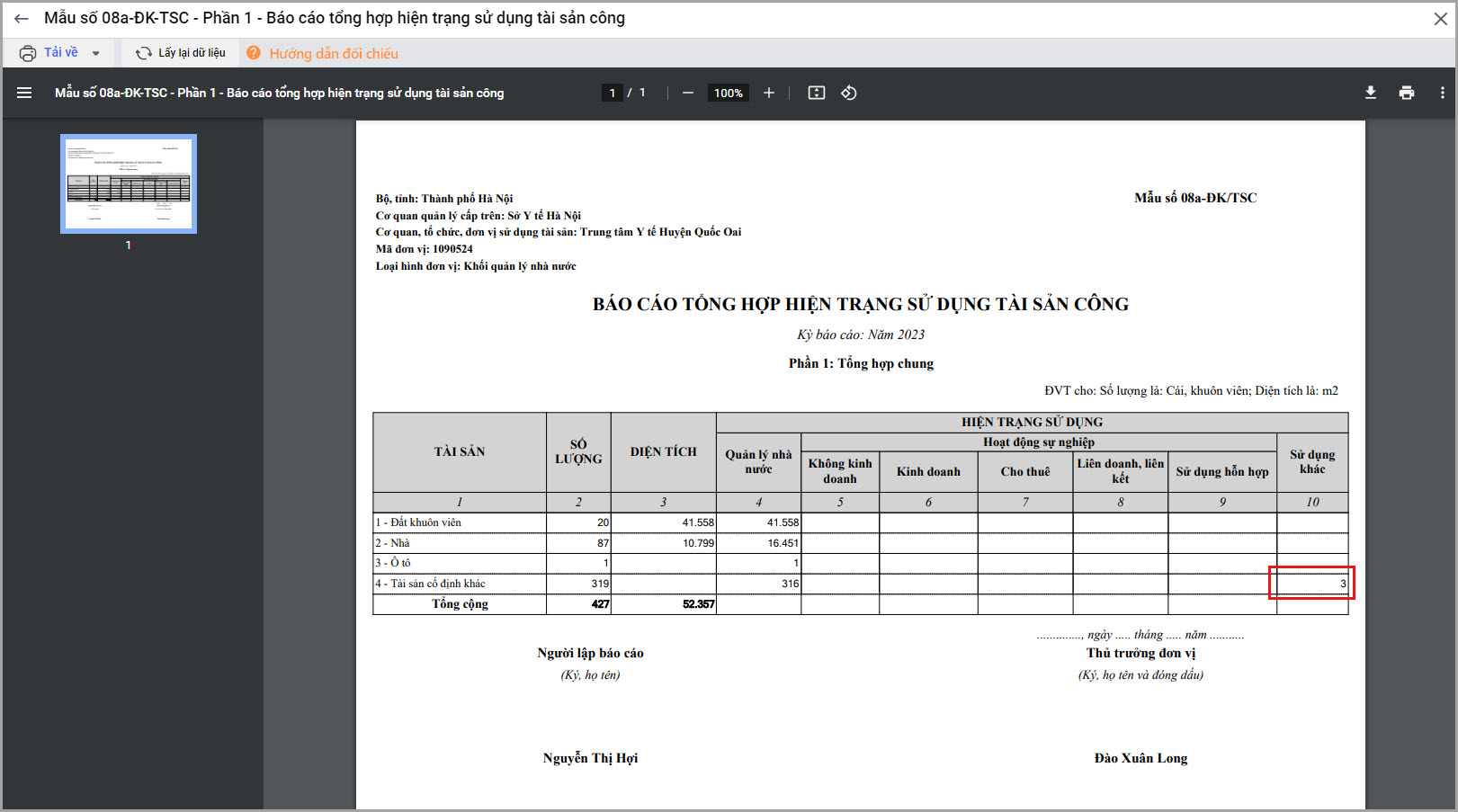The height and width of the screenshot is (812, 1458).
Task: Click the DIỆN TÍCH column header
Action: point(664,451)
